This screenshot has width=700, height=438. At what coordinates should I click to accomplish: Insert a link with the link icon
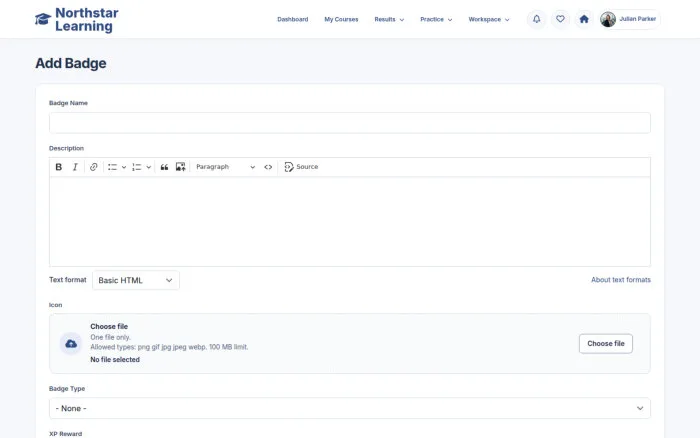(93, 167)
